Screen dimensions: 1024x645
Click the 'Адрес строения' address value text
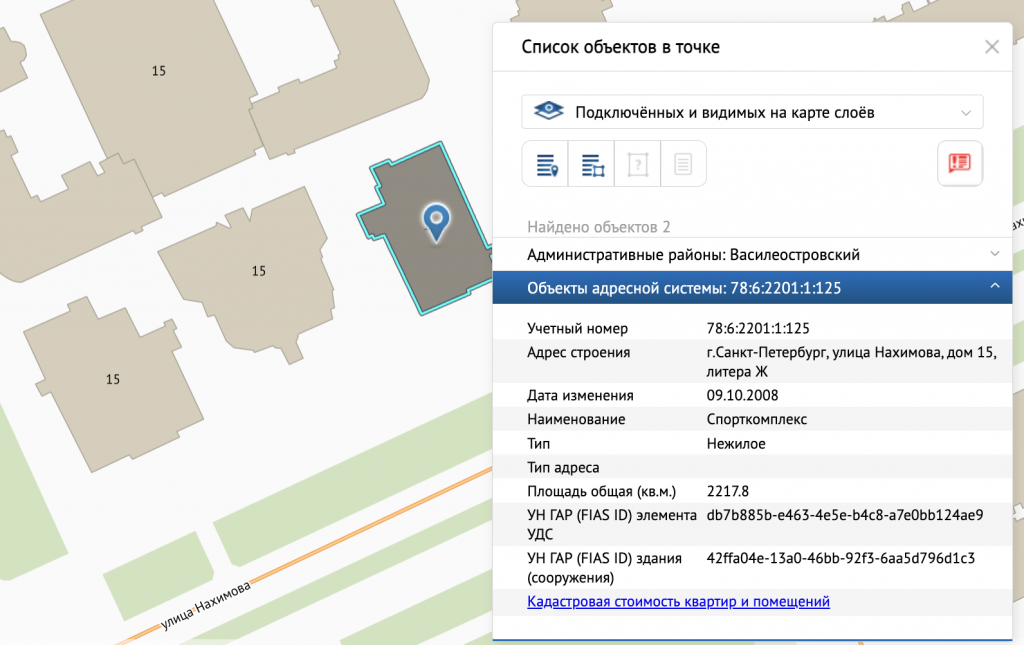tap(850, 361)
